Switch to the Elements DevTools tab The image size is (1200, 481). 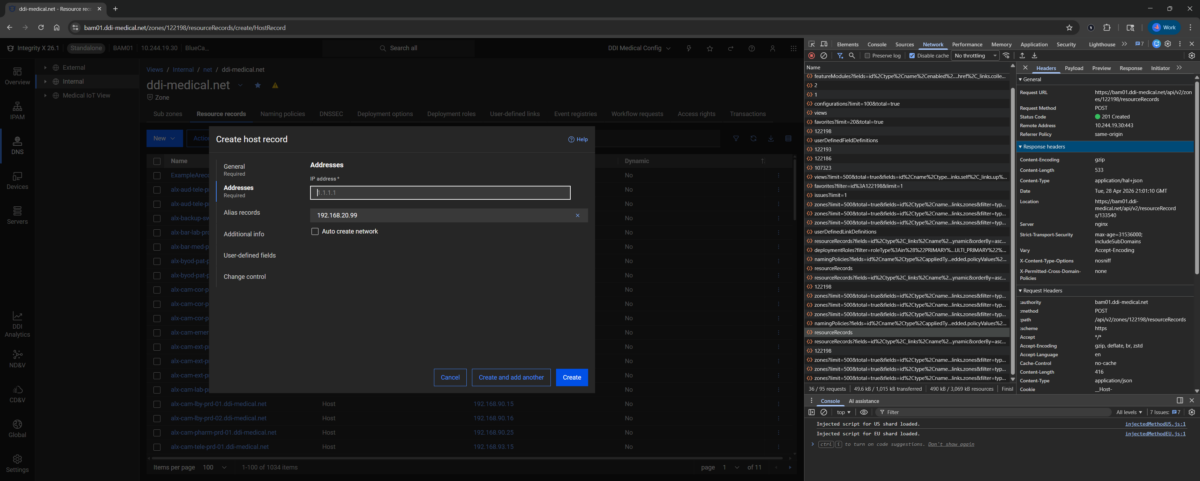847,45
